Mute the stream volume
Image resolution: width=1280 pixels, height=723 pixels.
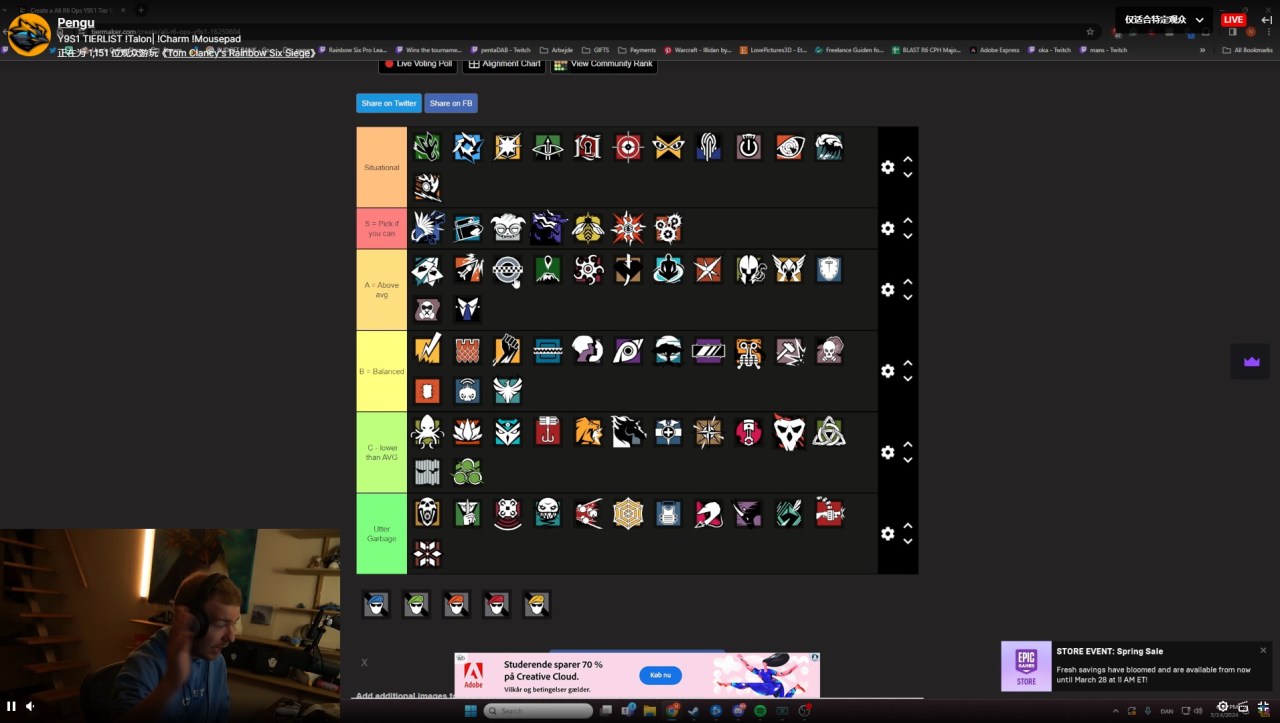click(30, 706)
